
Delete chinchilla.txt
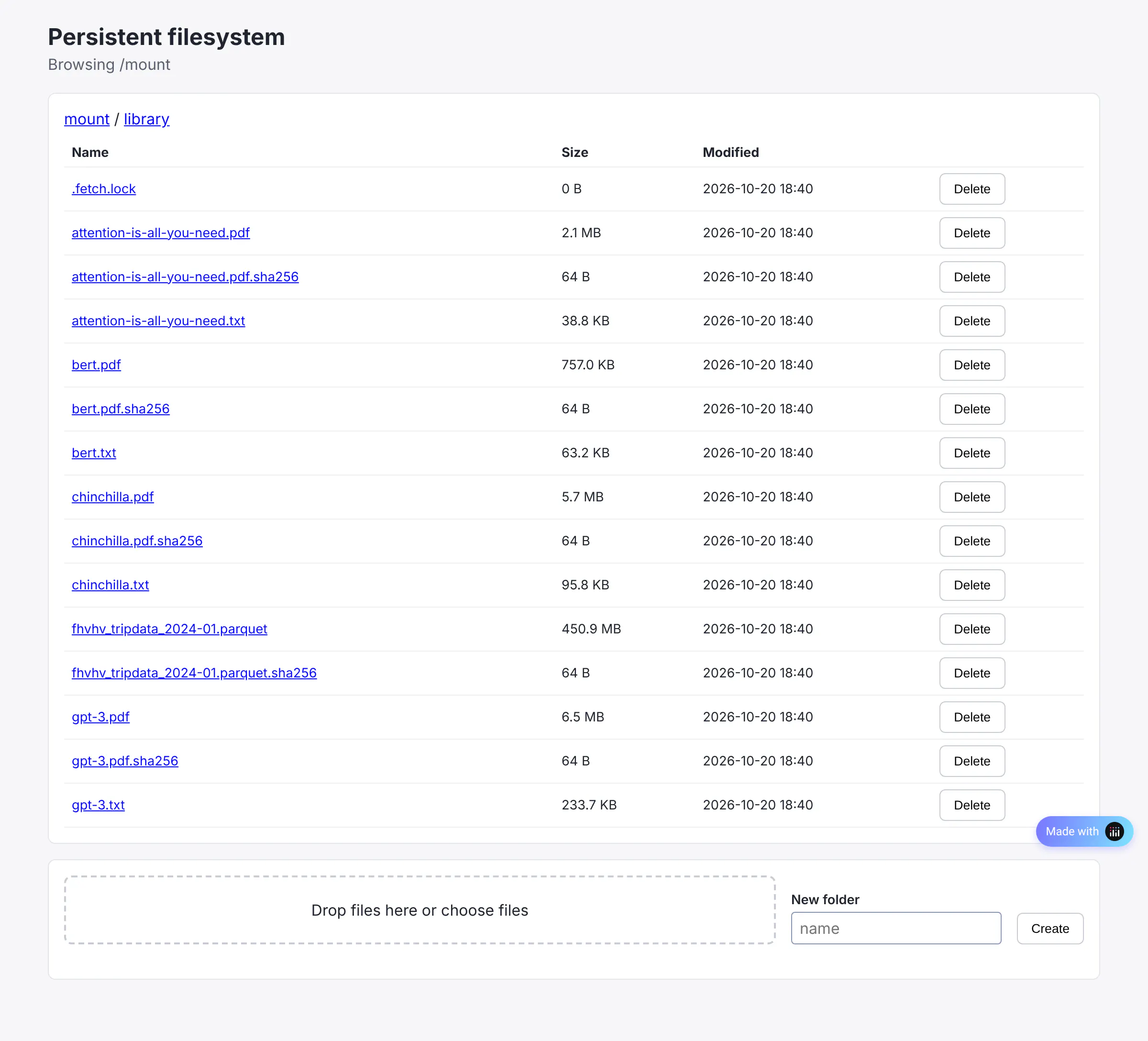pos(971,586)
